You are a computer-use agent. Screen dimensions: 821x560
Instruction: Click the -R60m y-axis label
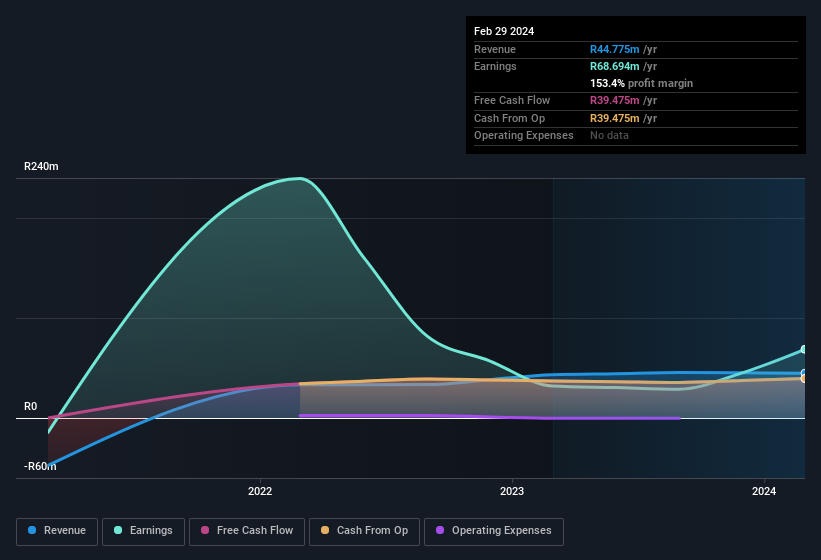pos(40,466)
